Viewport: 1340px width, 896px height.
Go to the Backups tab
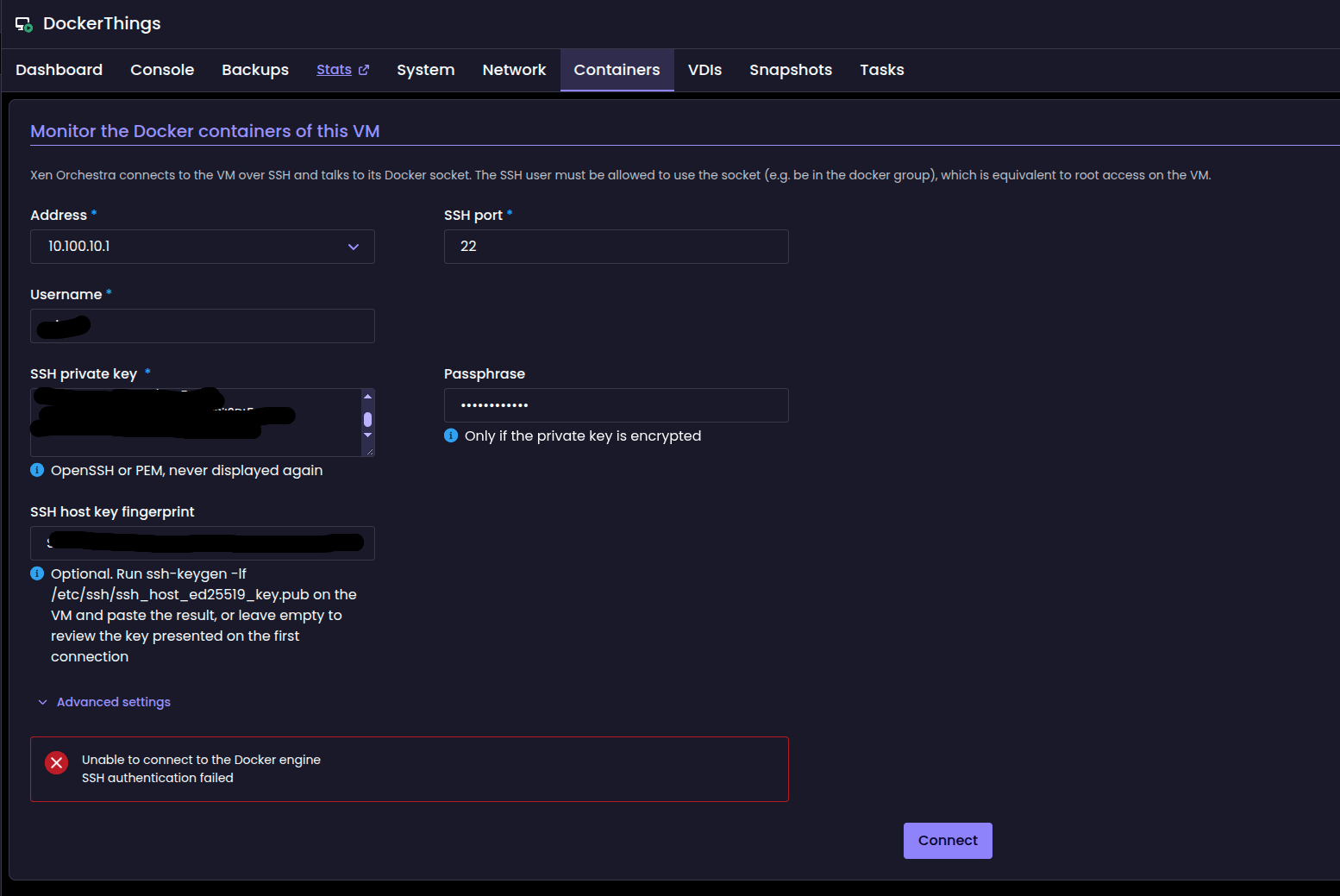[x=255, y=70]
